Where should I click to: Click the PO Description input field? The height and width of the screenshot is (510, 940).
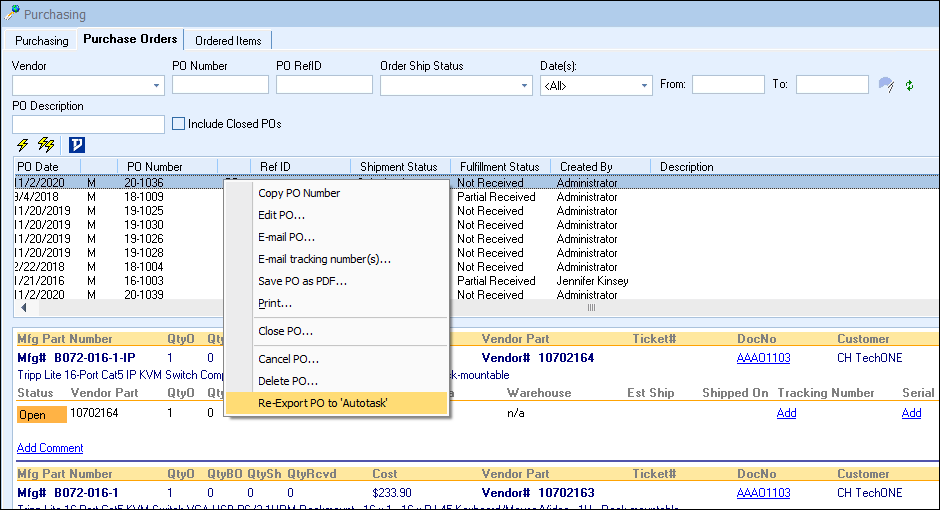click(88, 124)
